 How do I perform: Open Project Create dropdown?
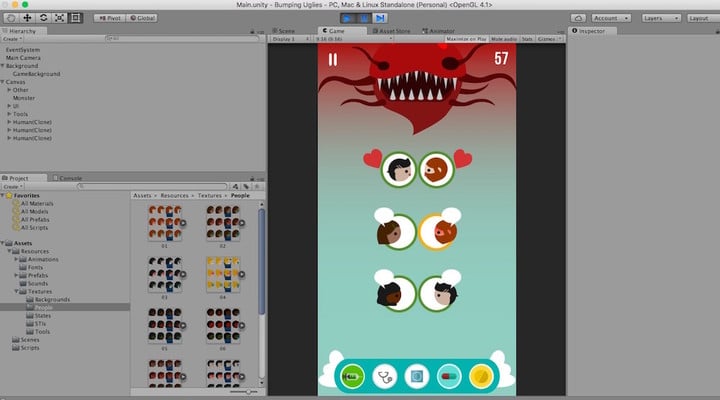pos(13,187)
